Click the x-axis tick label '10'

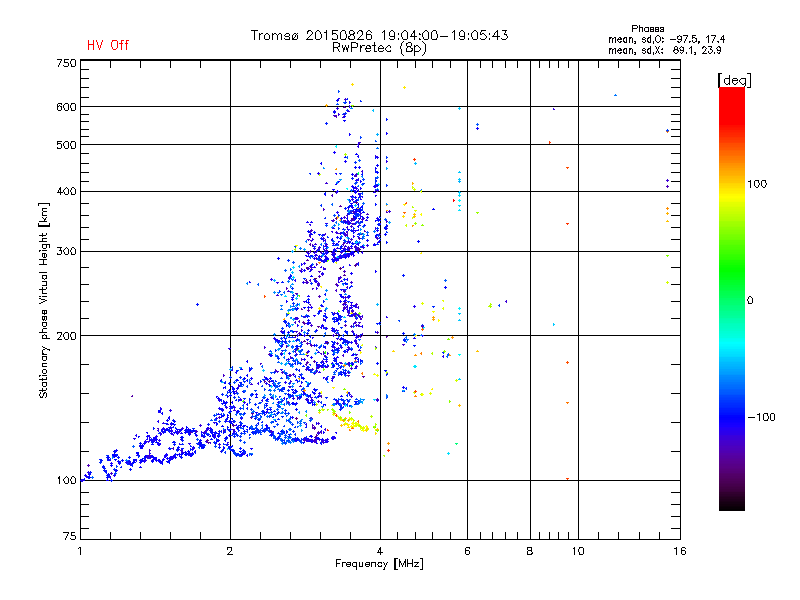tap(578, 551)
